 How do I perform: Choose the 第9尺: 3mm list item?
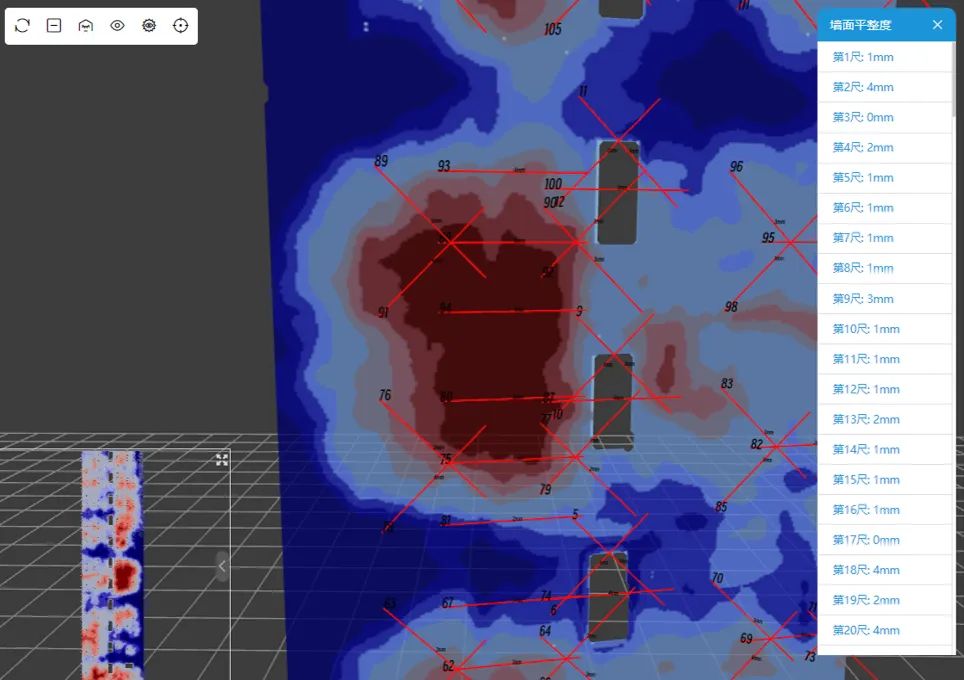863,299
